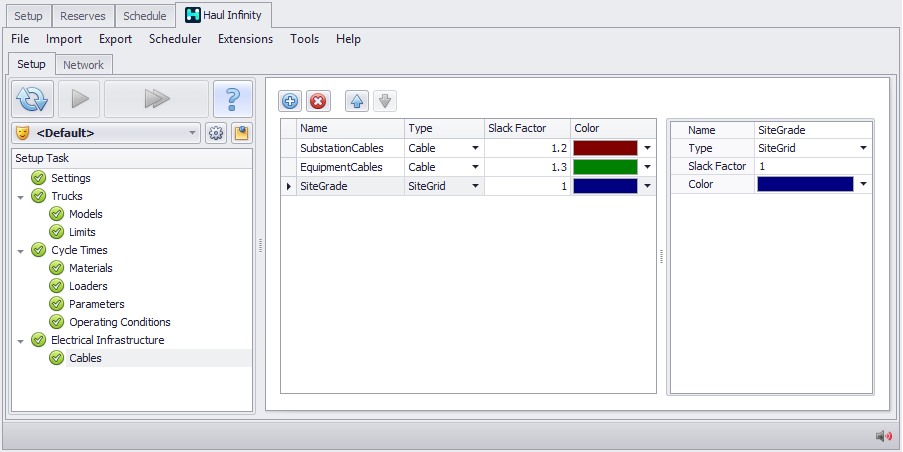Screen dimensions: 903x452
Task: Open the gear settings button beside Default
Action: pyautogui.click(x=216, y=134)
